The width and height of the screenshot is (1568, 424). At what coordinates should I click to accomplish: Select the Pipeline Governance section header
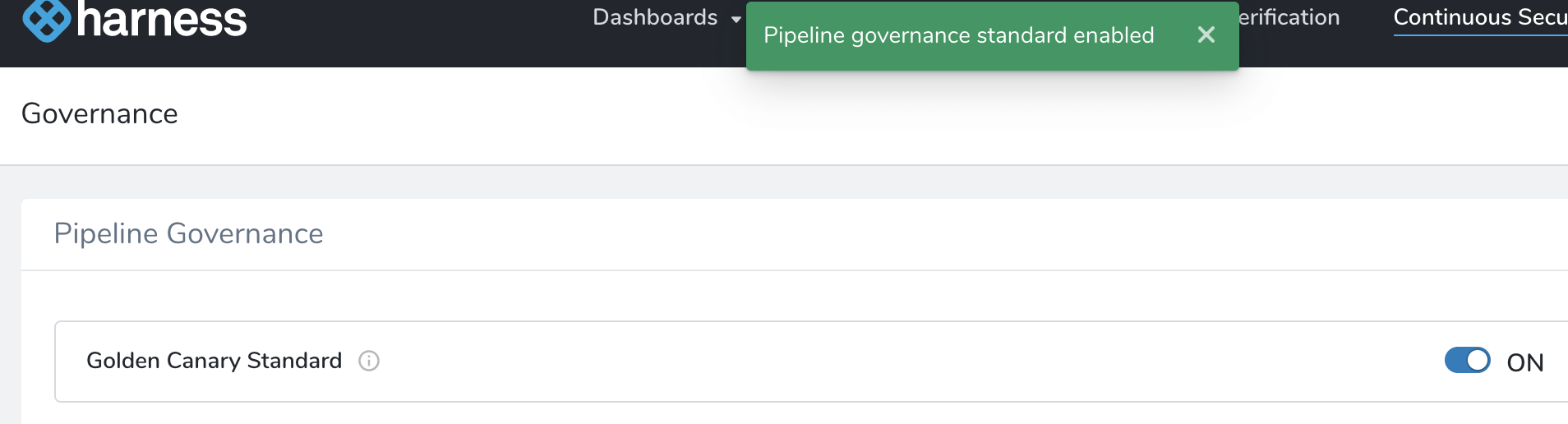188,233
